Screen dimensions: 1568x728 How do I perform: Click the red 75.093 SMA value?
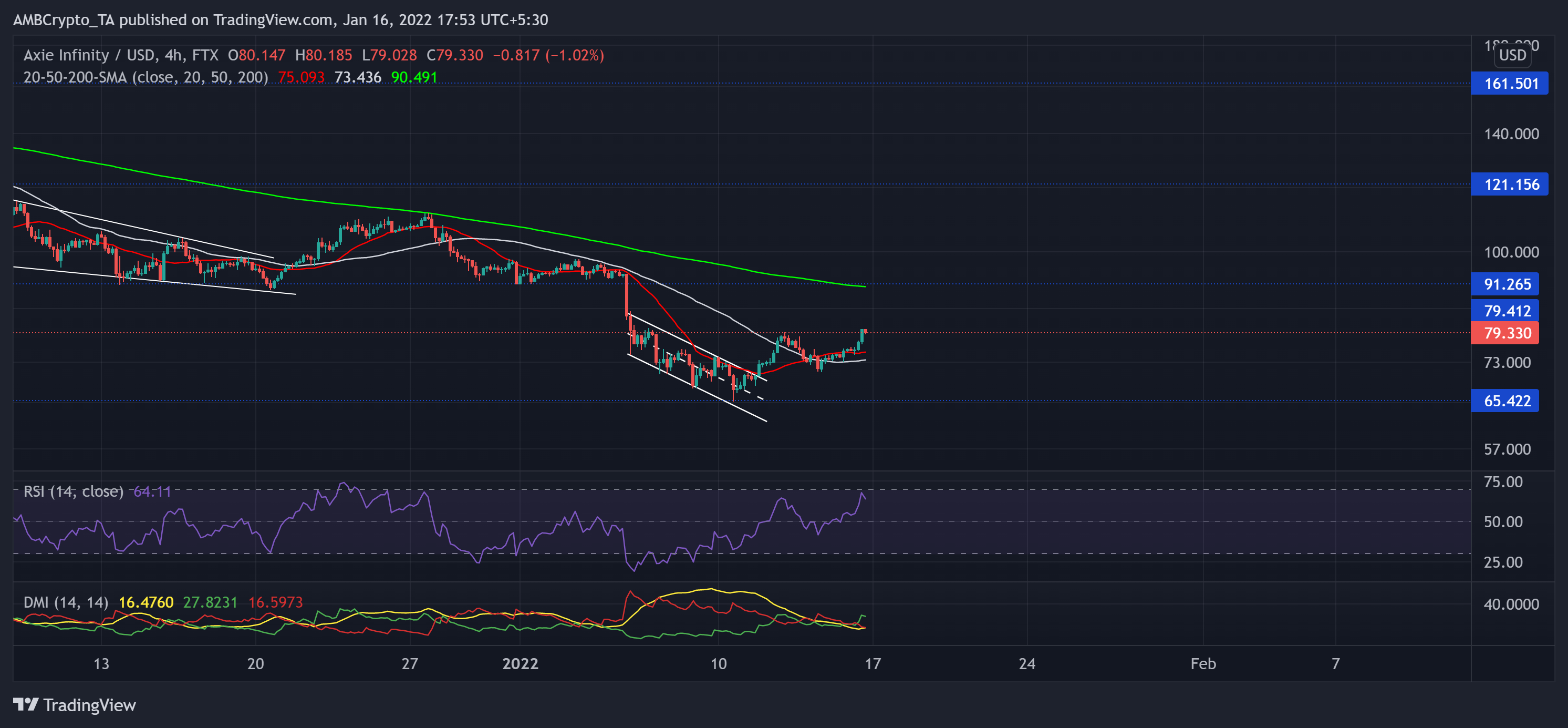[x=302, y=77]
